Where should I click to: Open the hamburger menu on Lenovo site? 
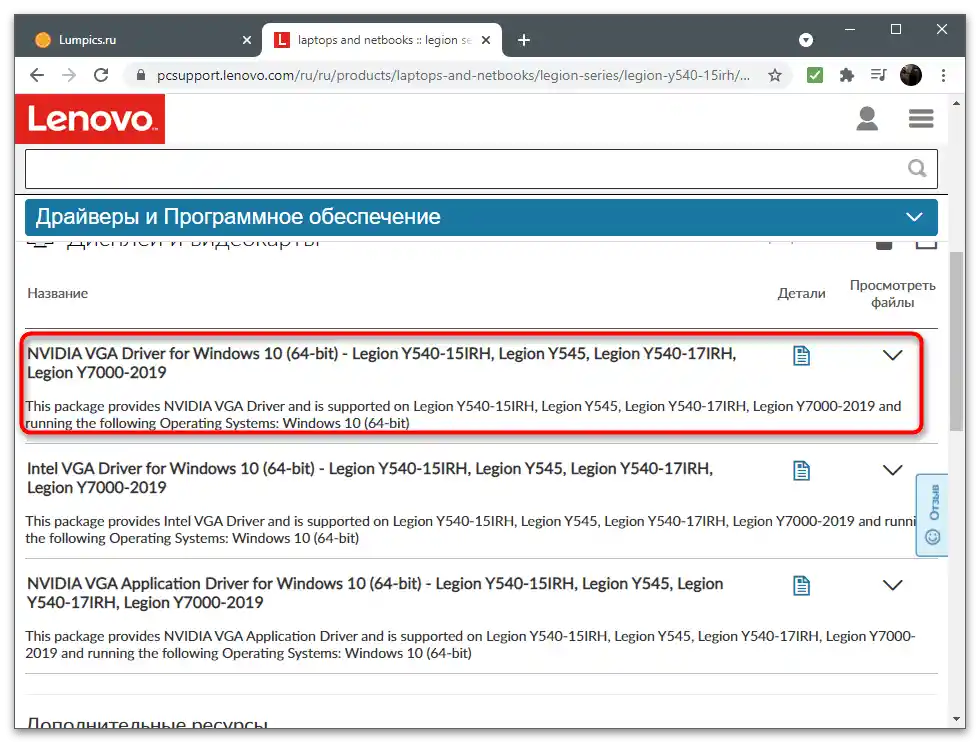[921, 118]
